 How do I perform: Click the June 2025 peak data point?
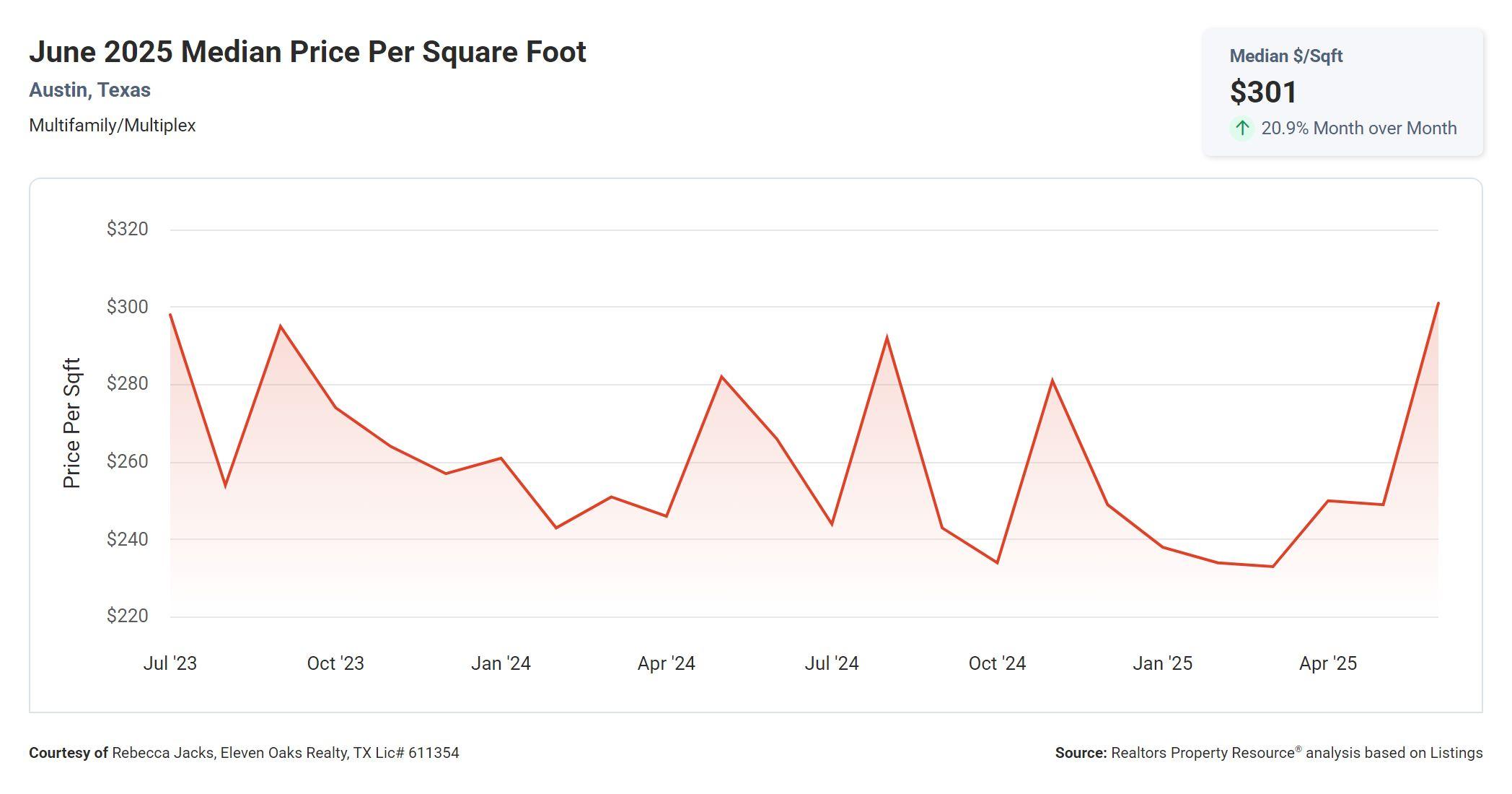(1438, 303)
